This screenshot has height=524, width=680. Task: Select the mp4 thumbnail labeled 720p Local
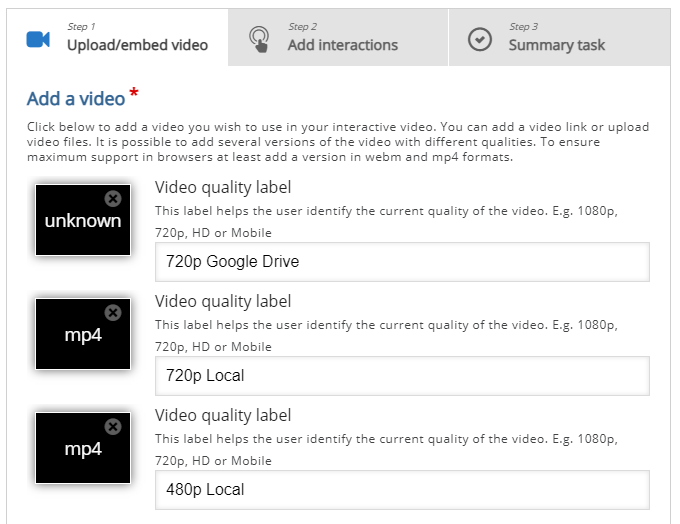(83, 334)
